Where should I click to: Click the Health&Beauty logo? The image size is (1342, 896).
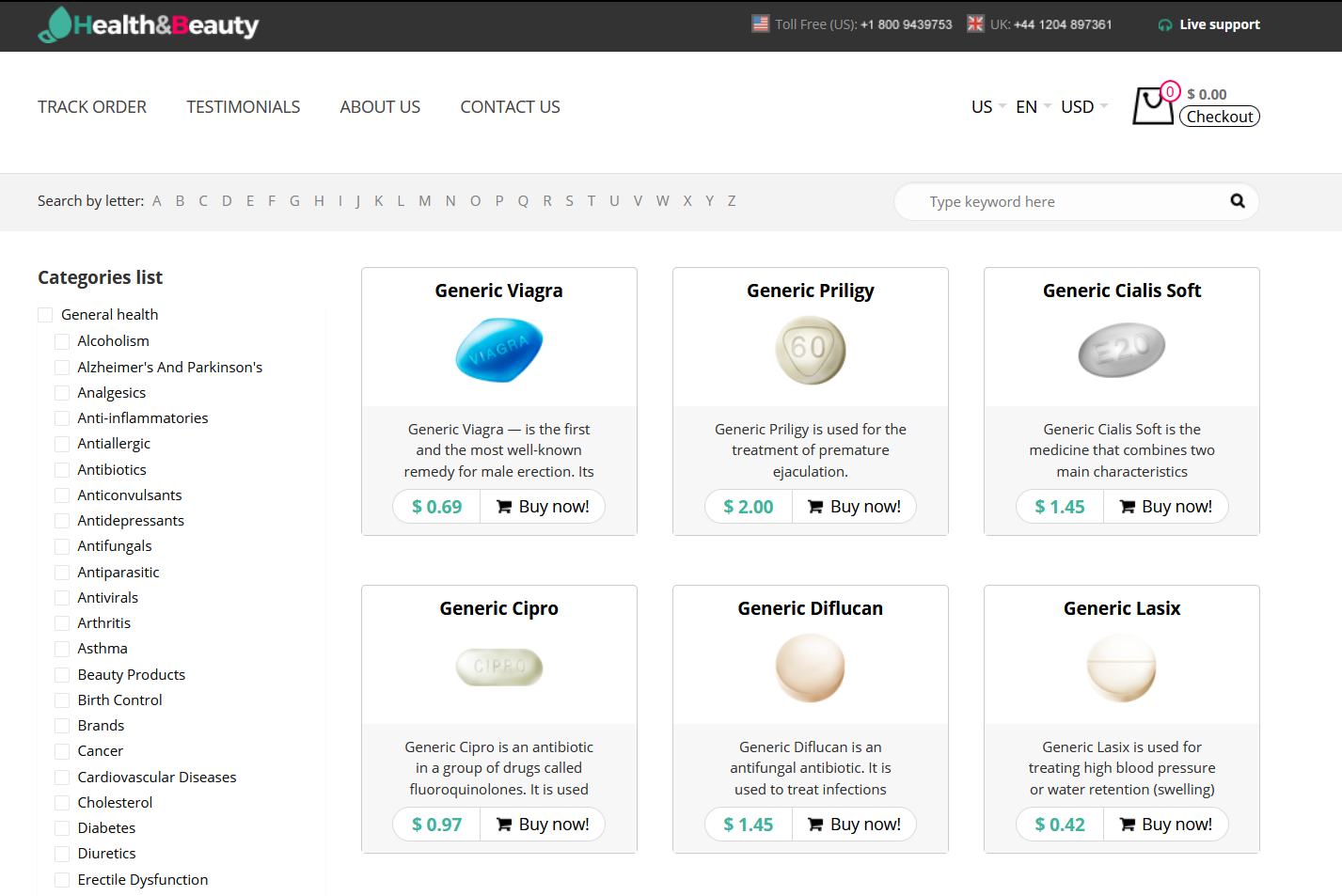(x=149, y=25)
